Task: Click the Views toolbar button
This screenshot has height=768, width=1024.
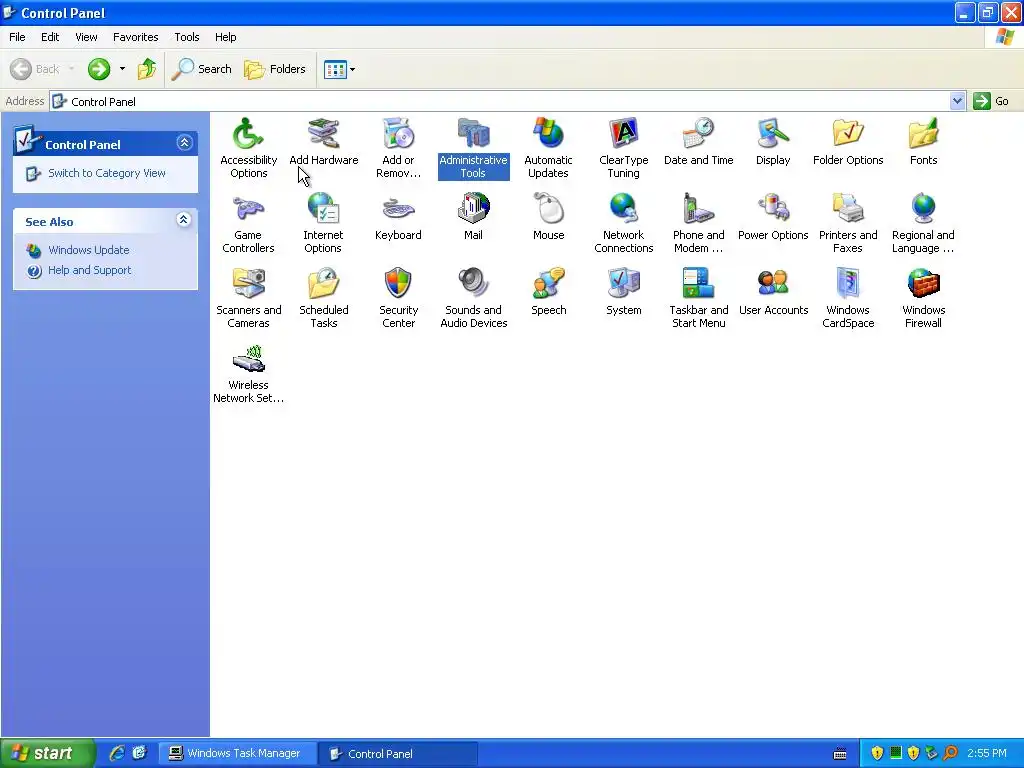Action: (335, 69)
